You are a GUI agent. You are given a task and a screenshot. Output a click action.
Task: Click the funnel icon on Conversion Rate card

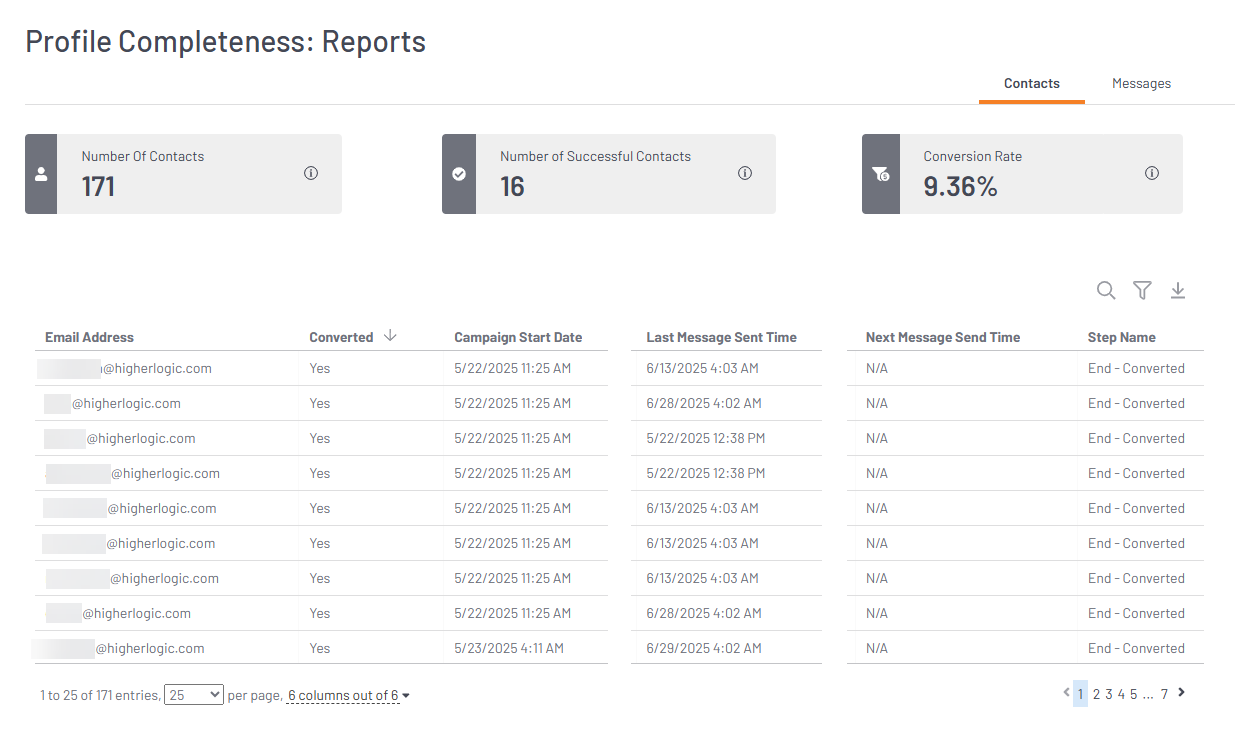coord(878,174)
